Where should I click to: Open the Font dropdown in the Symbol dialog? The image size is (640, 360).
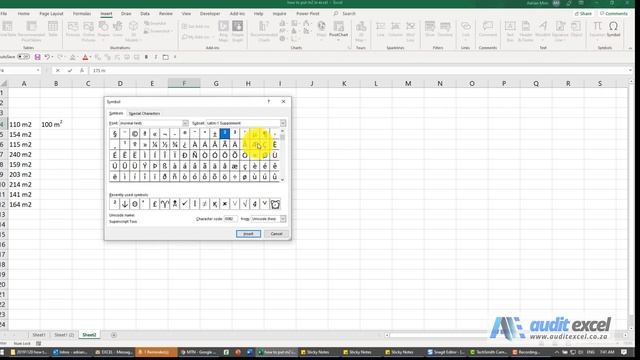(185, 123)
